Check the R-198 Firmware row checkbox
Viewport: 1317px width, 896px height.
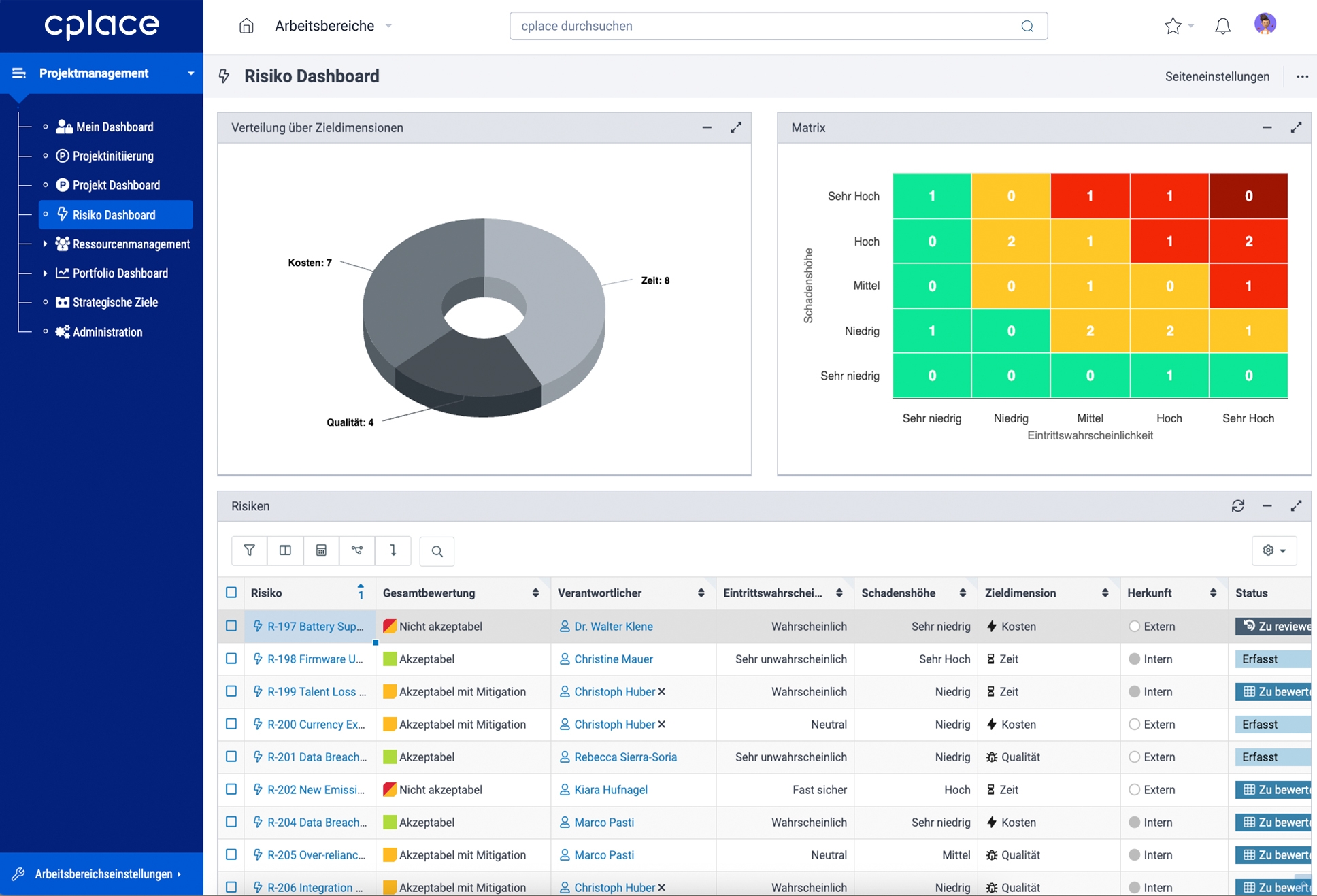(231, 659)
